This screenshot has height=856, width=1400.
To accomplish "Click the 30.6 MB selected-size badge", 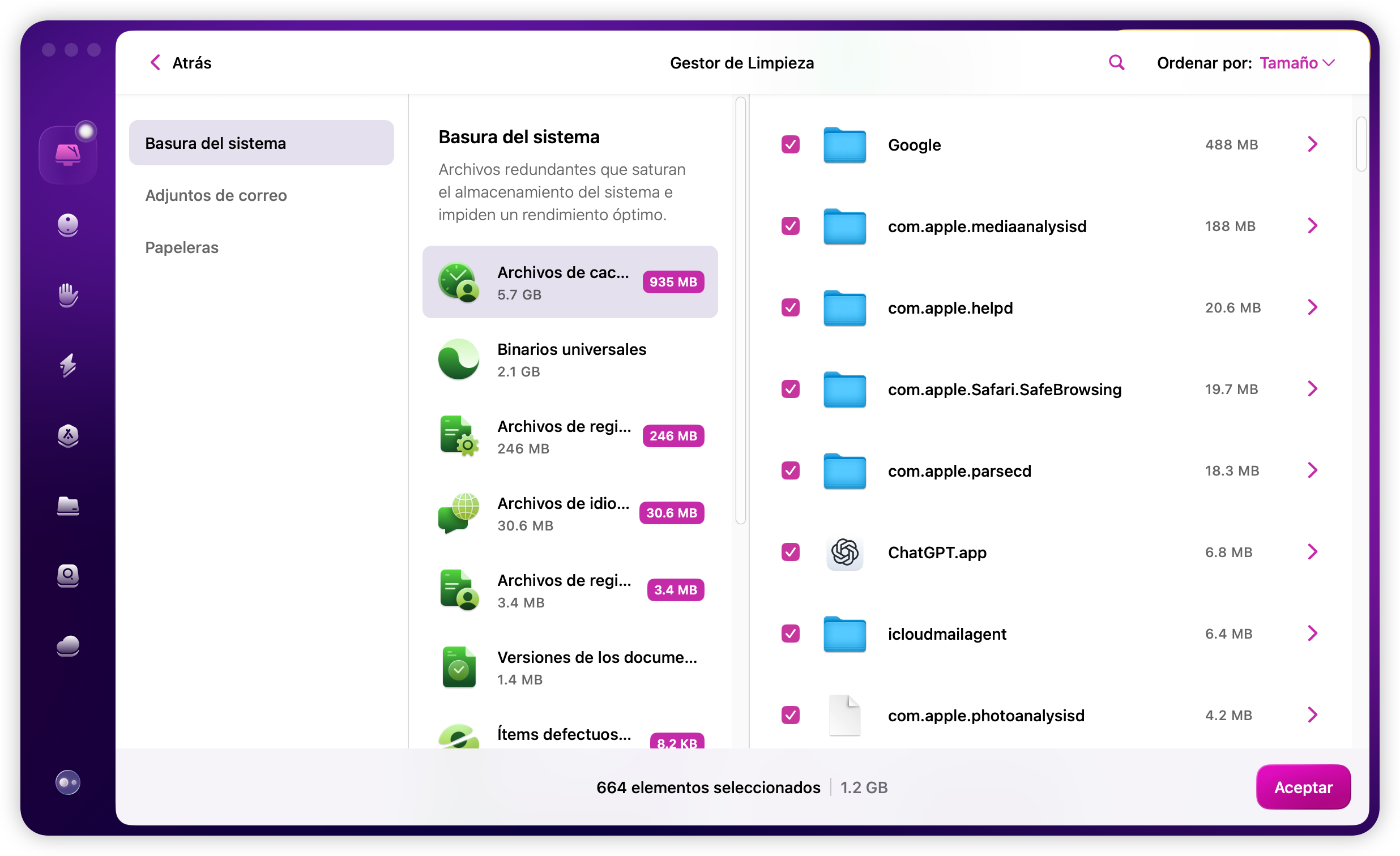I will pos(671,513).
